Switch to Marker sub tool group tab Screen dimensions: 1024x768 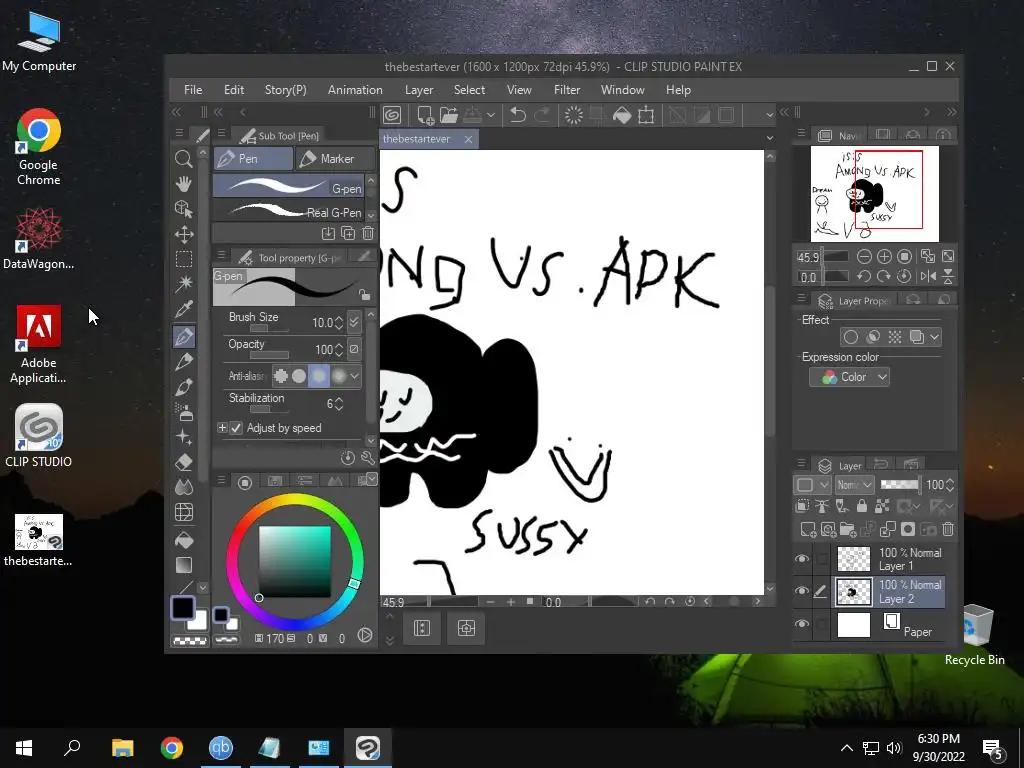pyautogui.click(x=335, y=159)
